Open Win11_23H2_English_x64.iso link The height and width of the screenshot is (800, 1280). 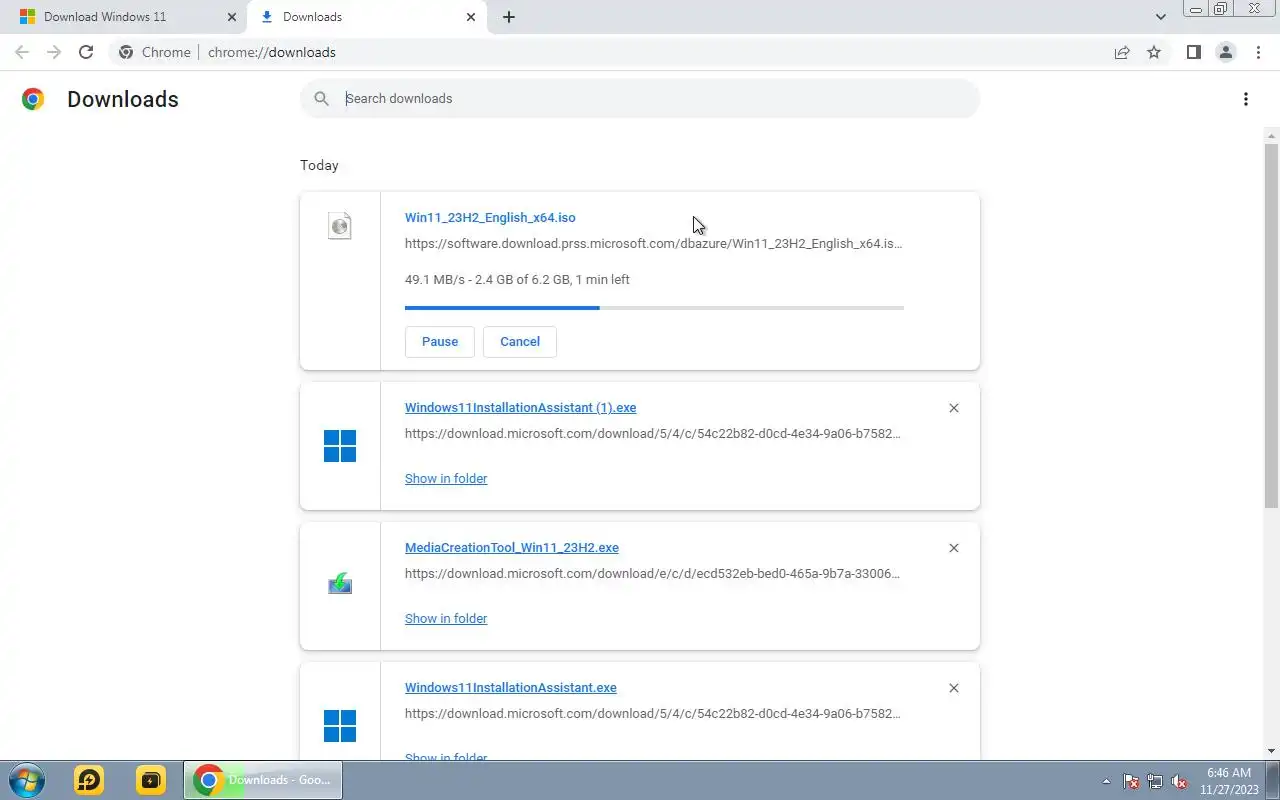490,217
